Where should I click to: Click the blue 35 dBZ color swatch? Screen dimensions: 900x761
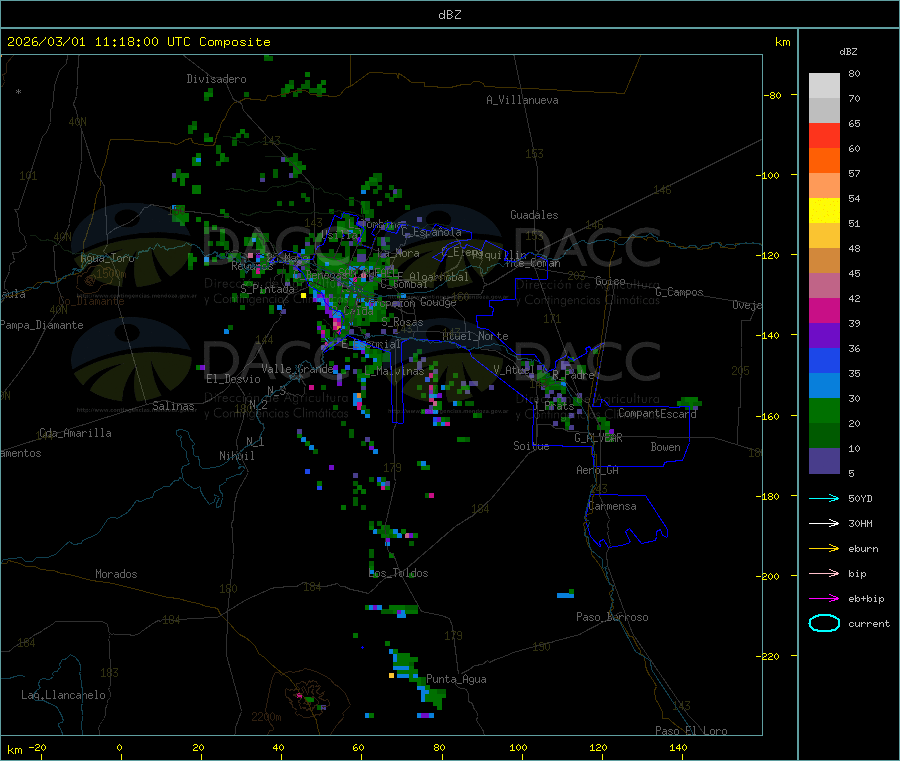pos(824,360)
